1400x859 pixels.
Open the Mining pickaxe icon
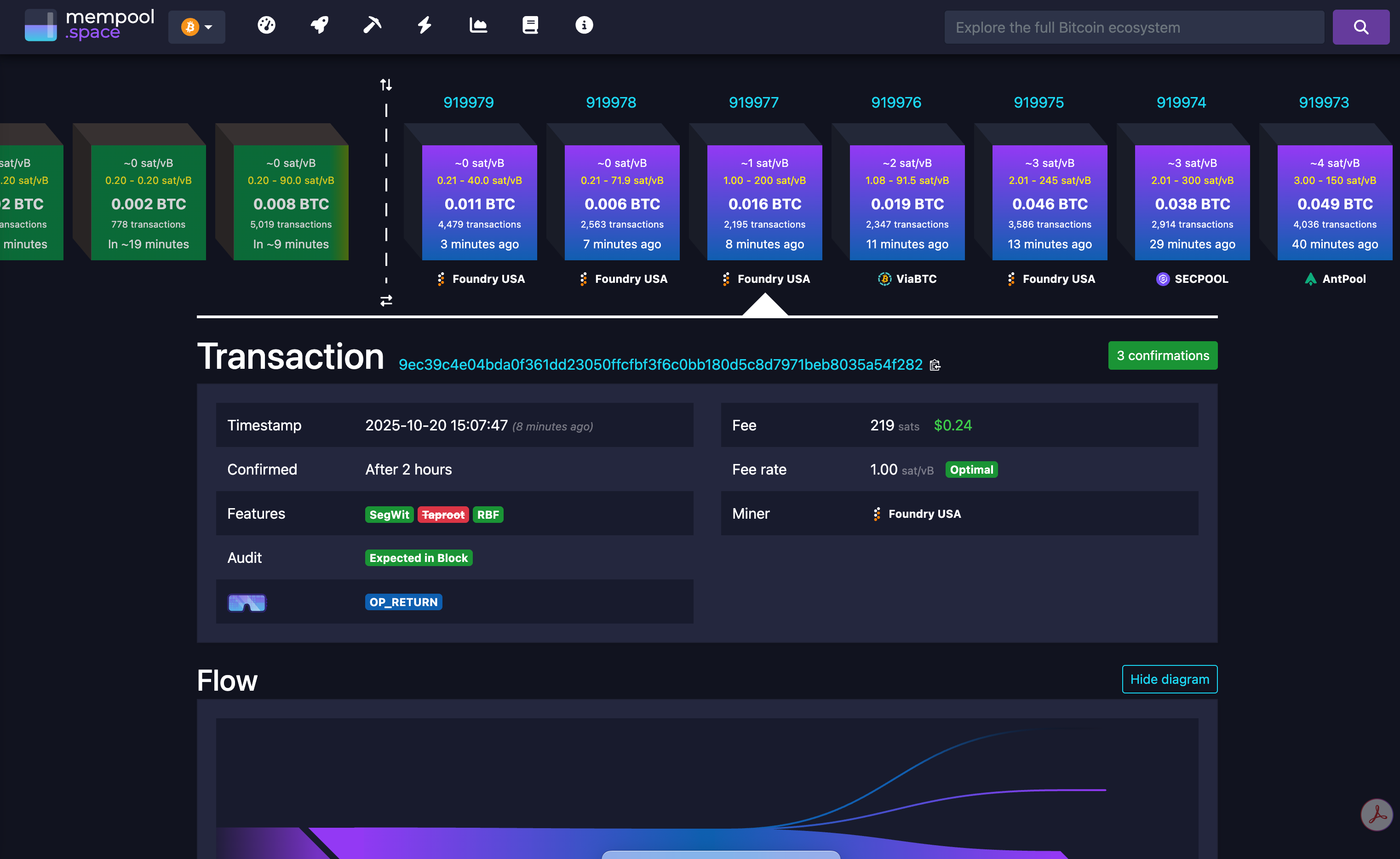click(x=372, y=26)
